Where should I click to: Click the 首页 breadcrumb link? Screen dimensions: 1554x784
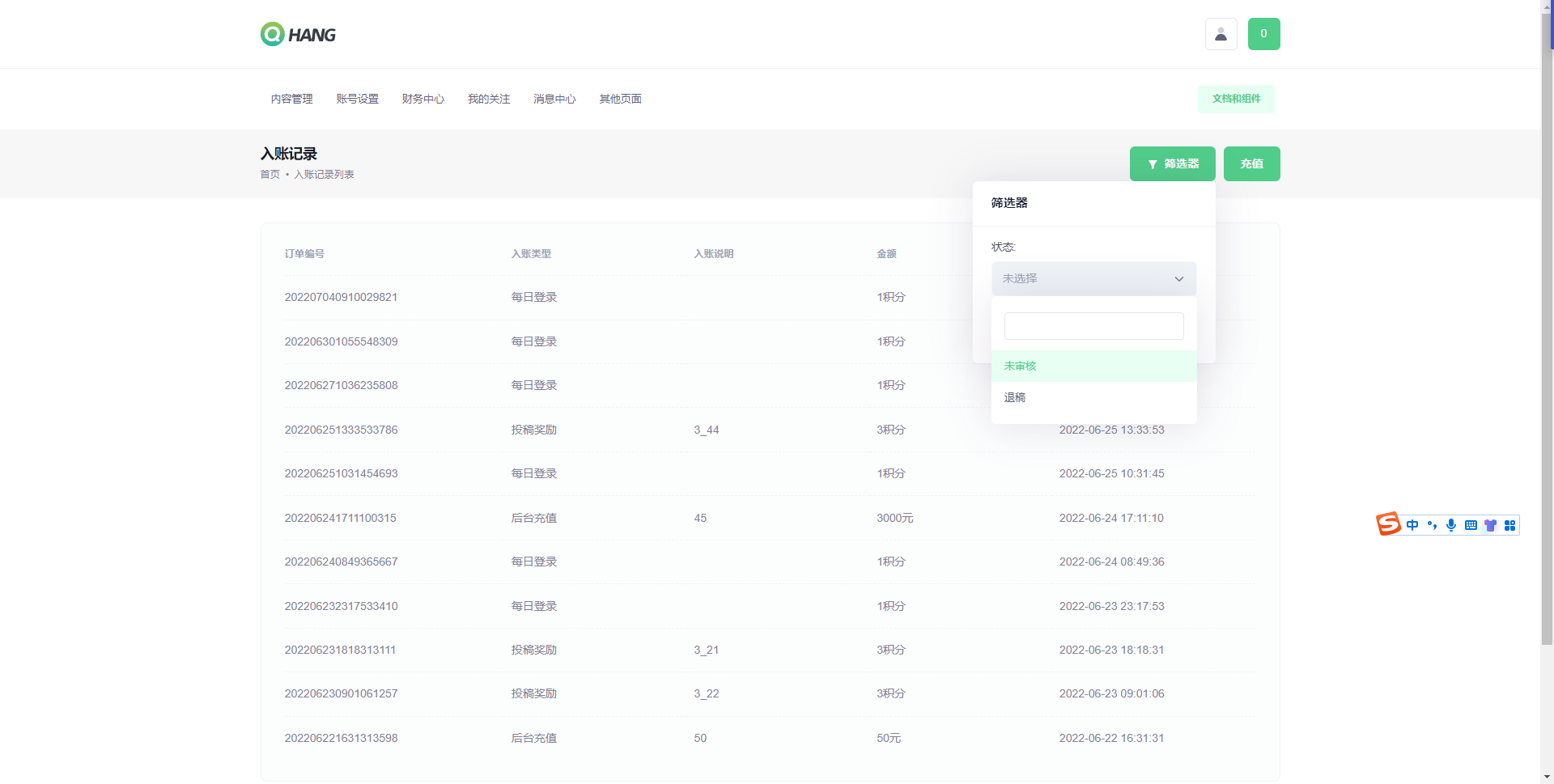[270, 175]
